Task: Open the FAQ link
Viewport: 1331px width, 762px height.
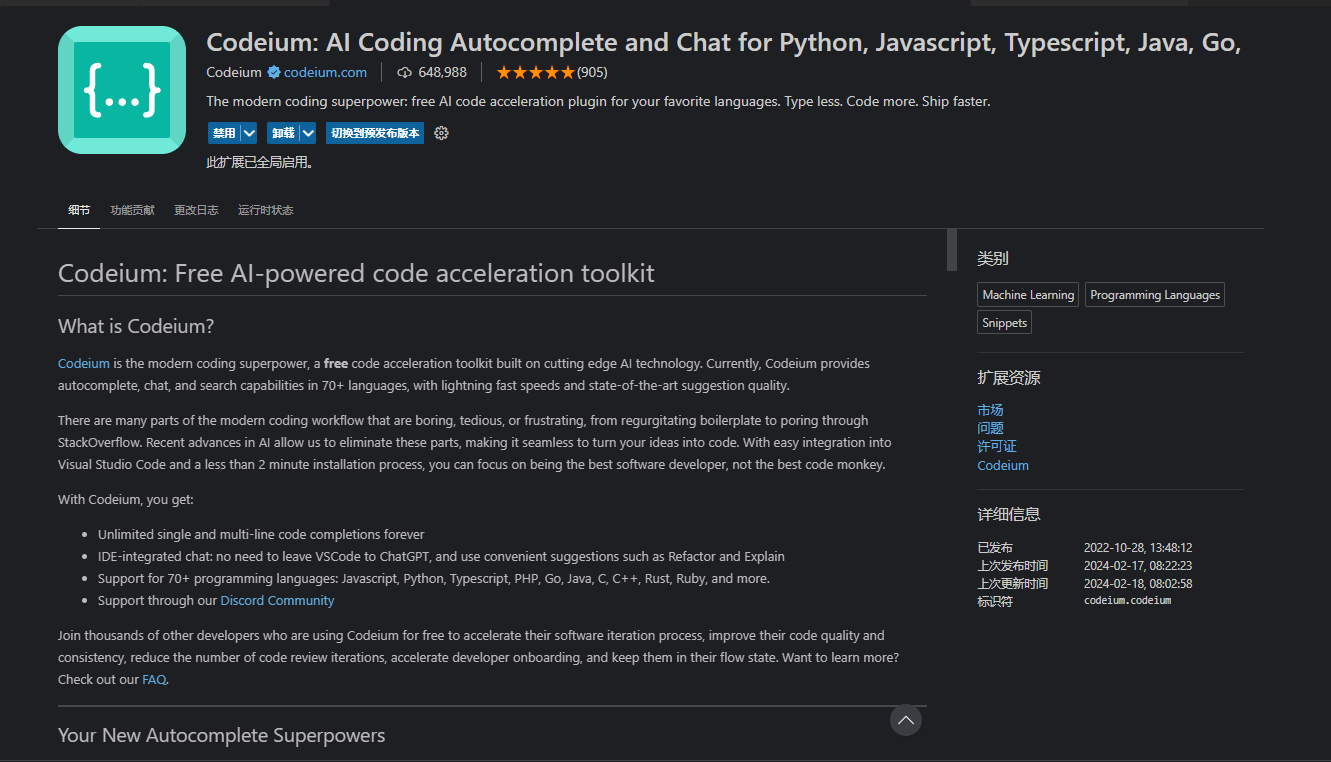Action: coord(154,680)
